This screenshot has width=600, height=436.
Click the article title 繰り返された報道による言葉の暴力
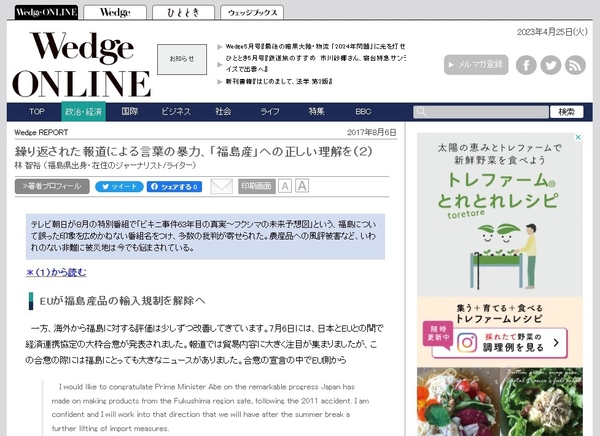click(194, 152)
